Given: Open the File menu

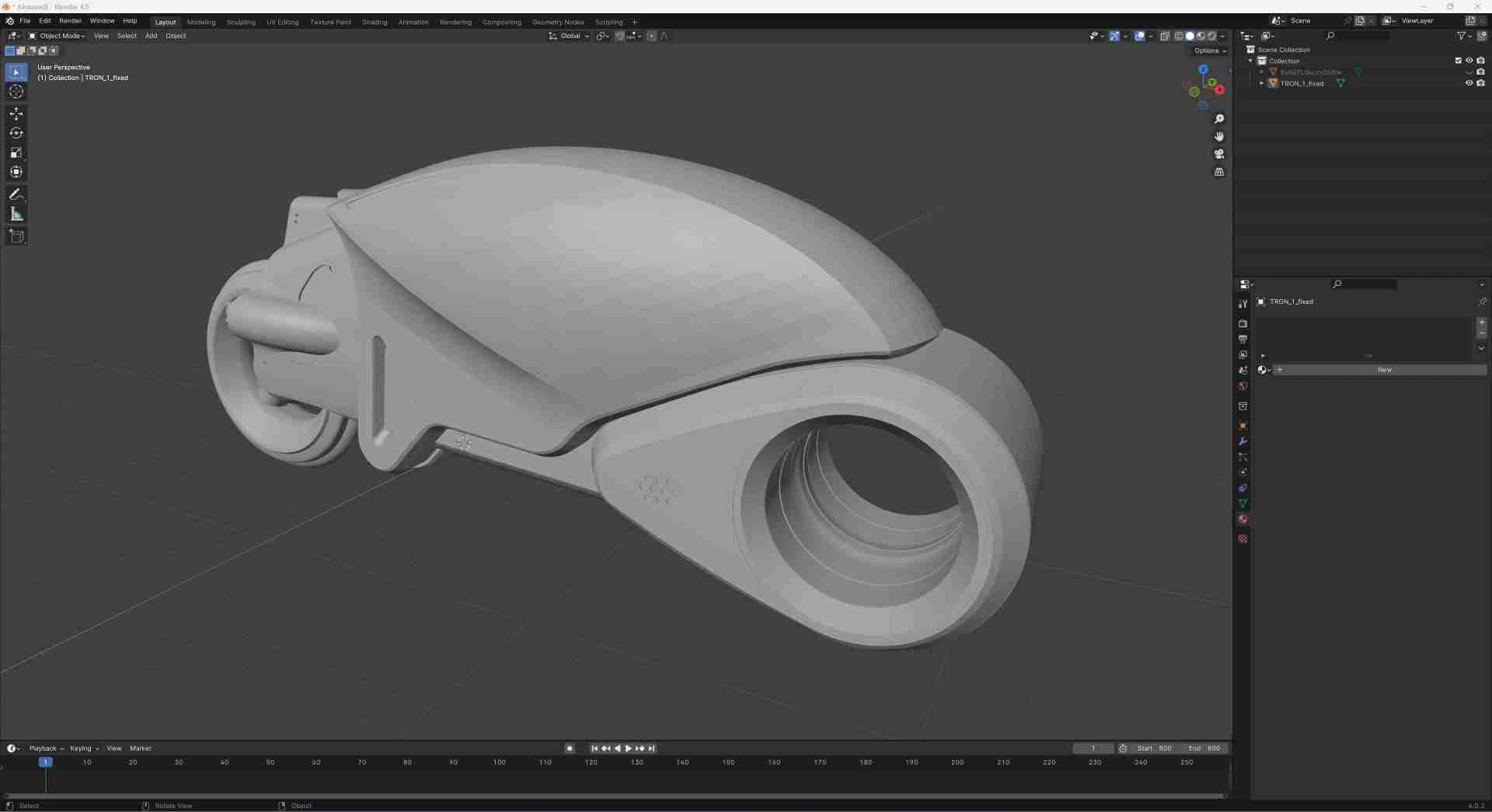Looking at the screenshot, I should (x=25, y=21).
